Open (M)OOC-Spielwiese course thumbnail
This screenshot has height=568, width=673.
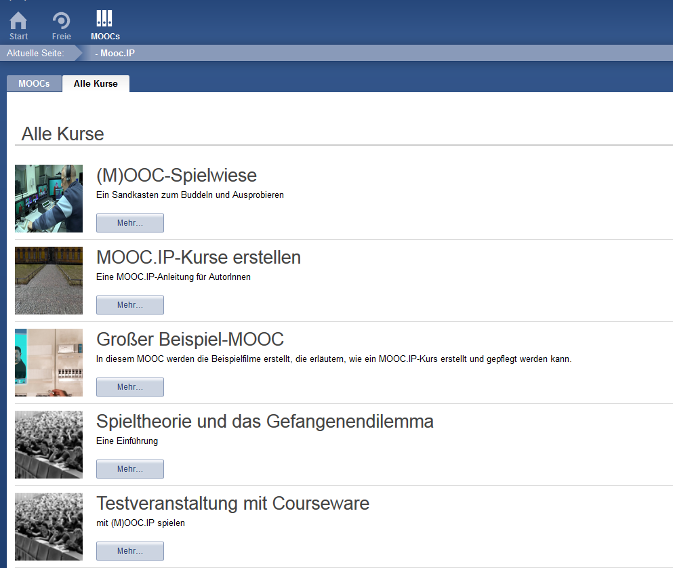click(x=49, y=198)
